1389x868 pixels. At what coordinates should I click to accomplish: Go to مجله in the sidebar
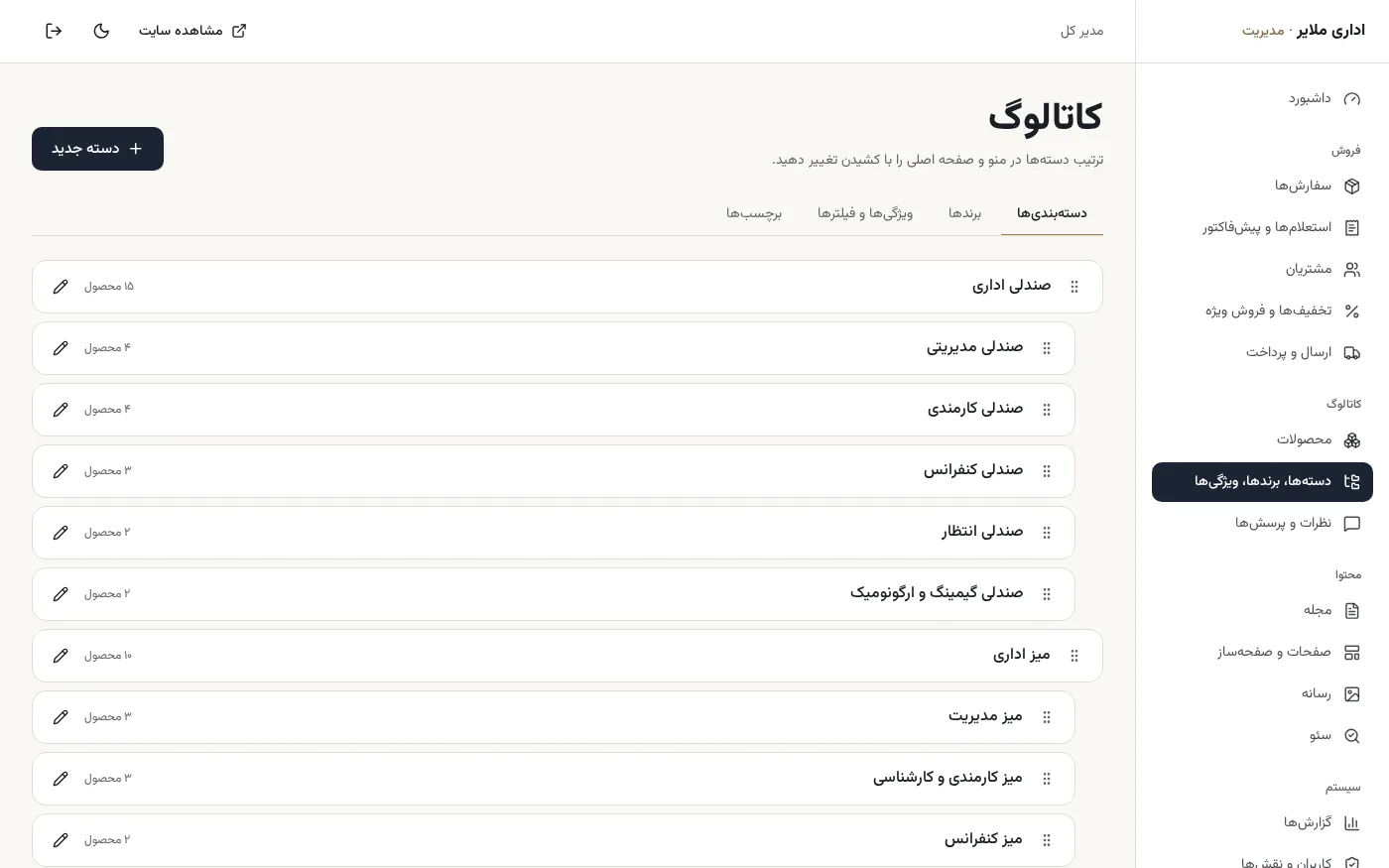click(1262, 610)
